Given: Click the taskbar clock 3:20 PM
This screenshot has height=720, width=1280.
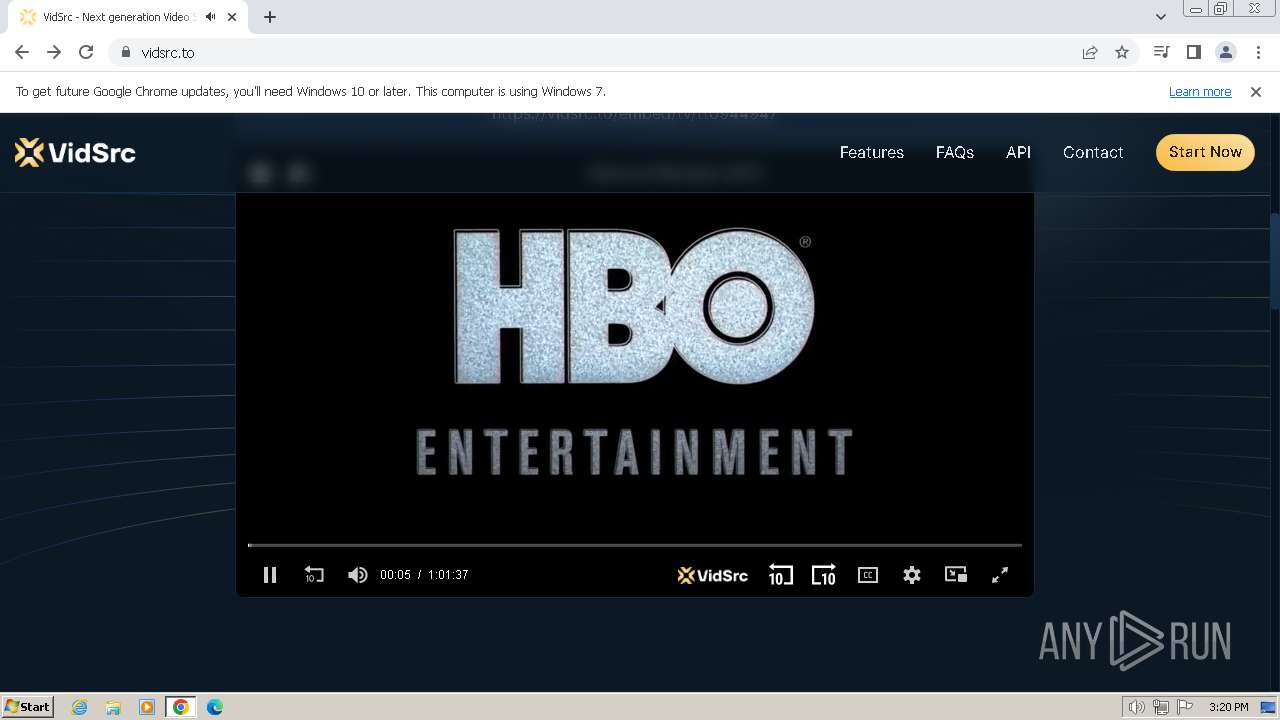Looking at the screenshot, I should pyautogui.click(x=1228, y=707).
